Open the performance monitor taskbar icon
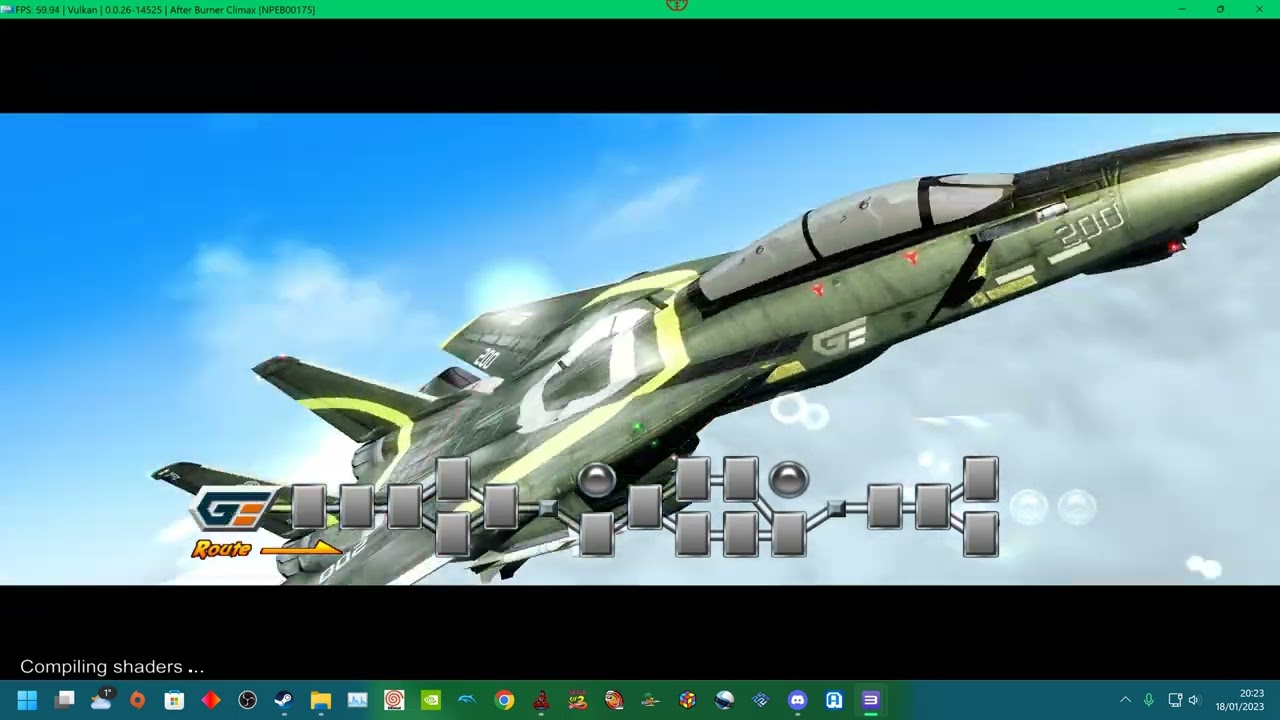This screenshot has height=720, width=1280. coord(357,700)
